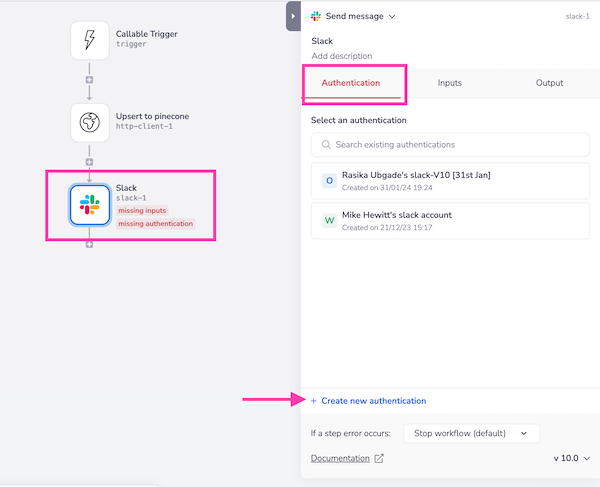Collapse the properties panel with arrow handle

pos(293,16)
